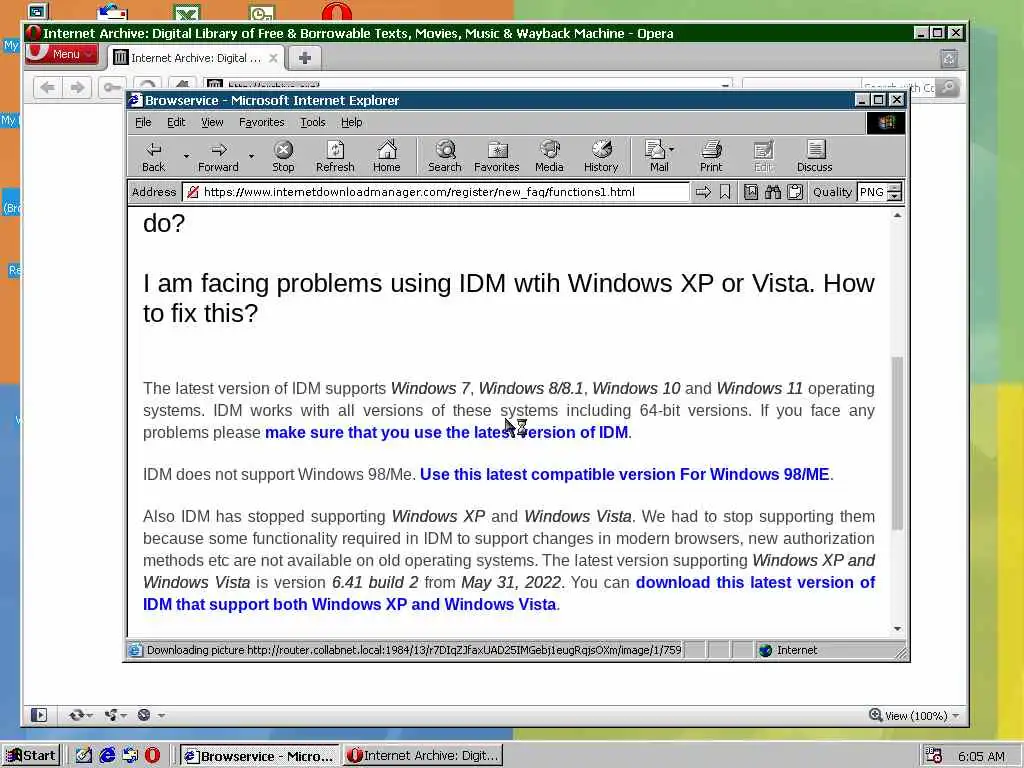Click the Internet Explorer address field
This screenshot has height=768, width=1024.
pyautogui.click(x=436, y=192)
